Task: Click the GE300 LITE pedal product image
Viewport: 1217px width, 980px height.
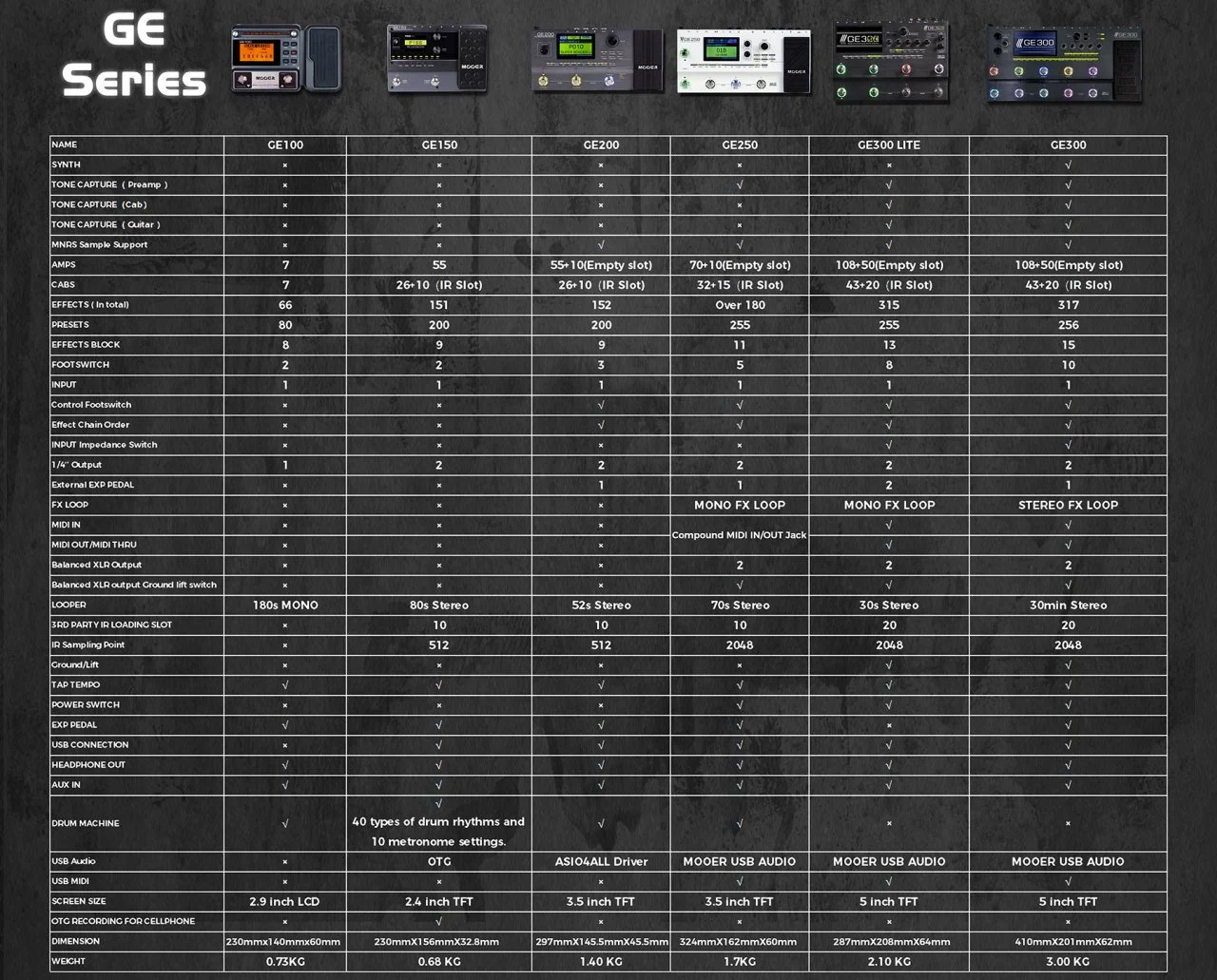Action: click(891, 61)
